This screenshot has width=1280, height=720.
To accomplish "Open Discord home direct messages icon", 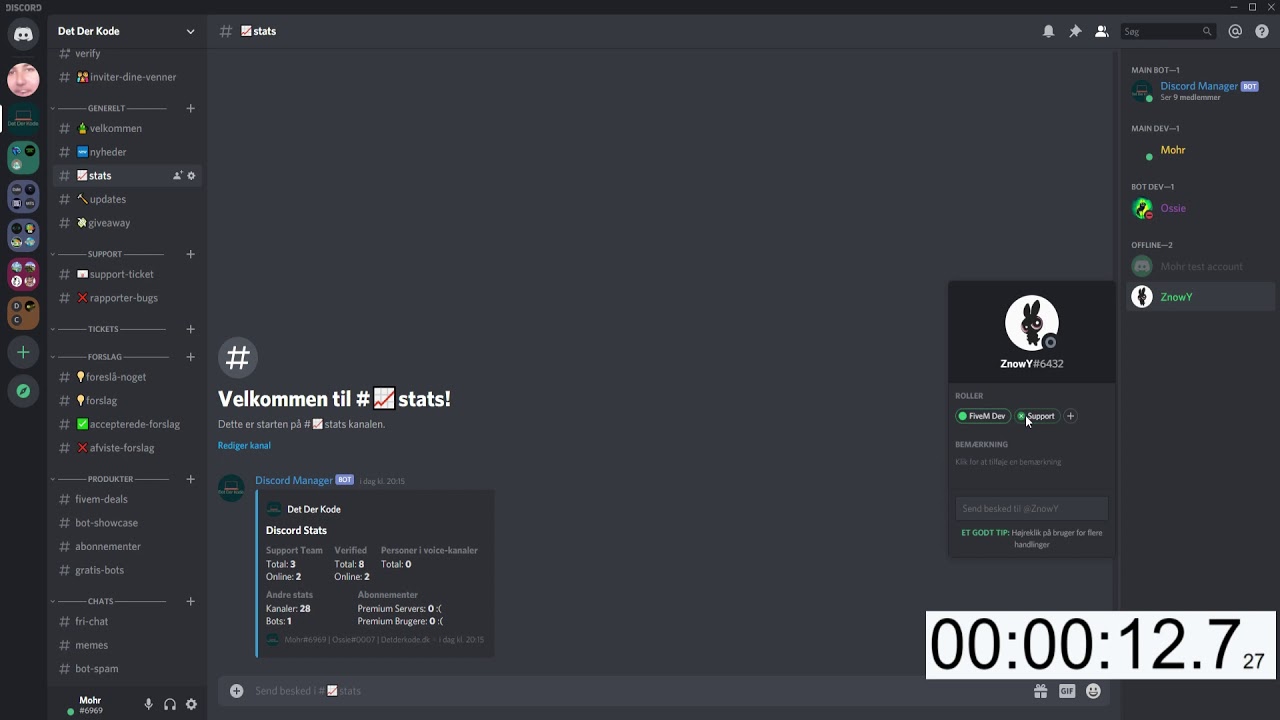I will [x=23, y=35].
